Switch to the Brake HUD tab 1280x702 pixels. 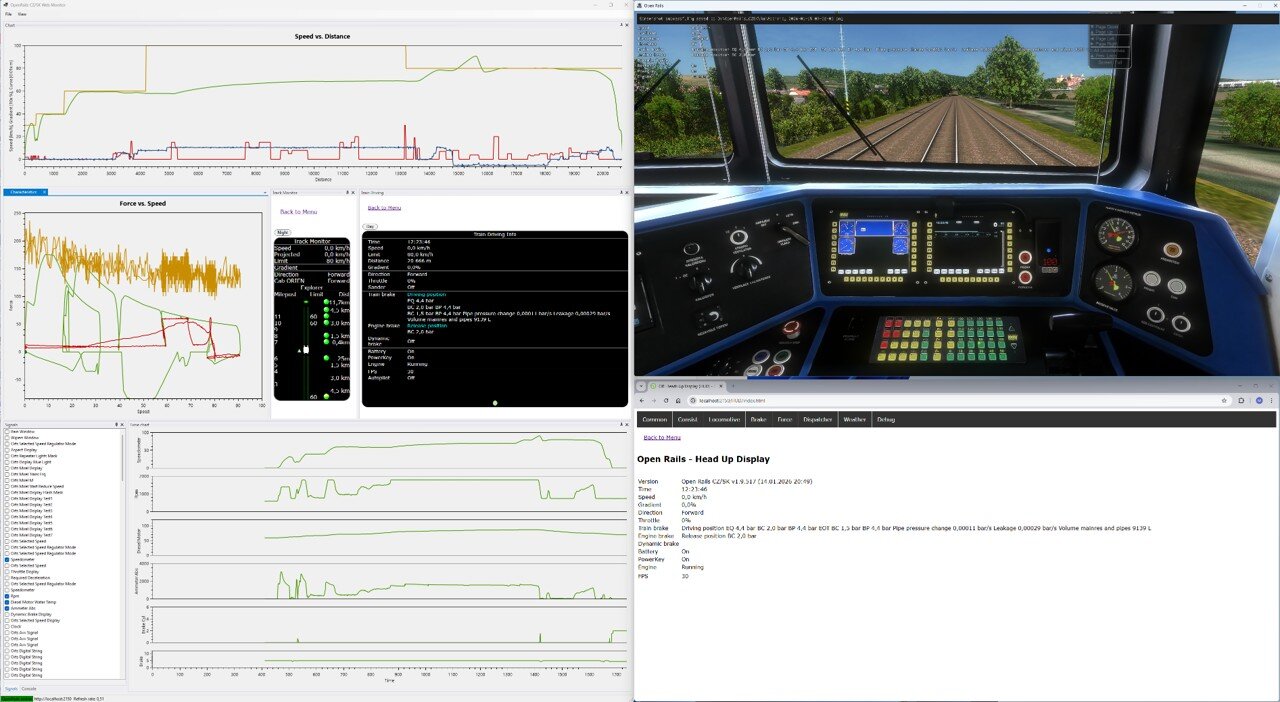(758, 419)
